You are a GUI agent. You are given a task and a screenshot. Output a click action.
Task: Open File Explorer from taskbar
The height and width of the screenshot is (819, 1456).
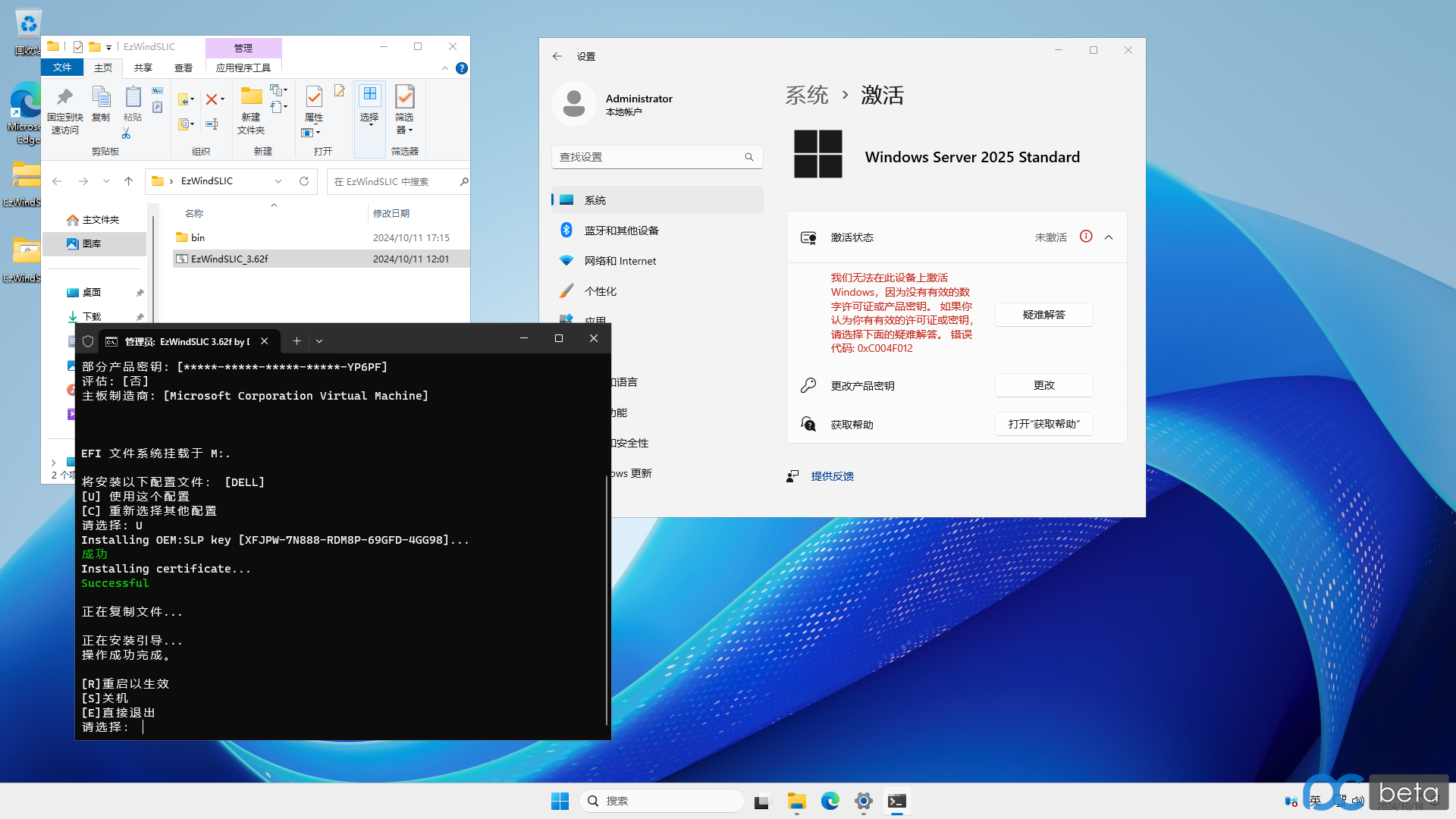796,801
